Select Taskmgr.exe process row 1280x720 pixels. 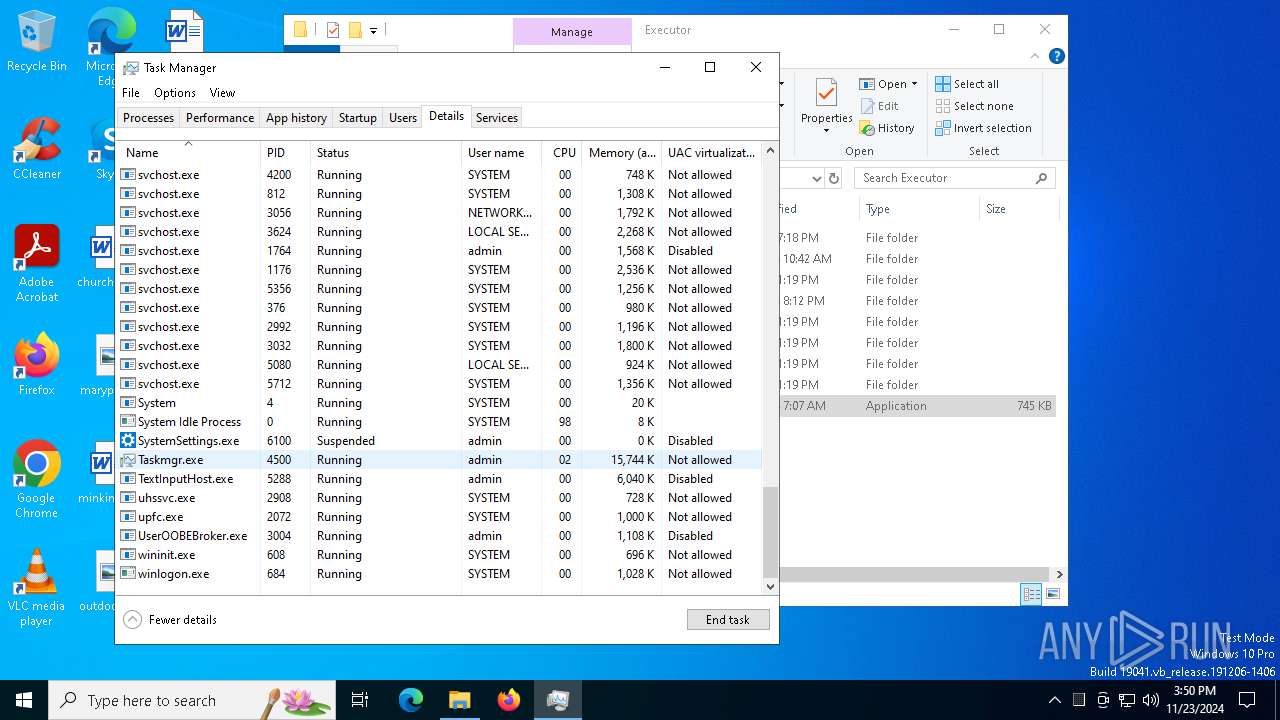point(439,460)
